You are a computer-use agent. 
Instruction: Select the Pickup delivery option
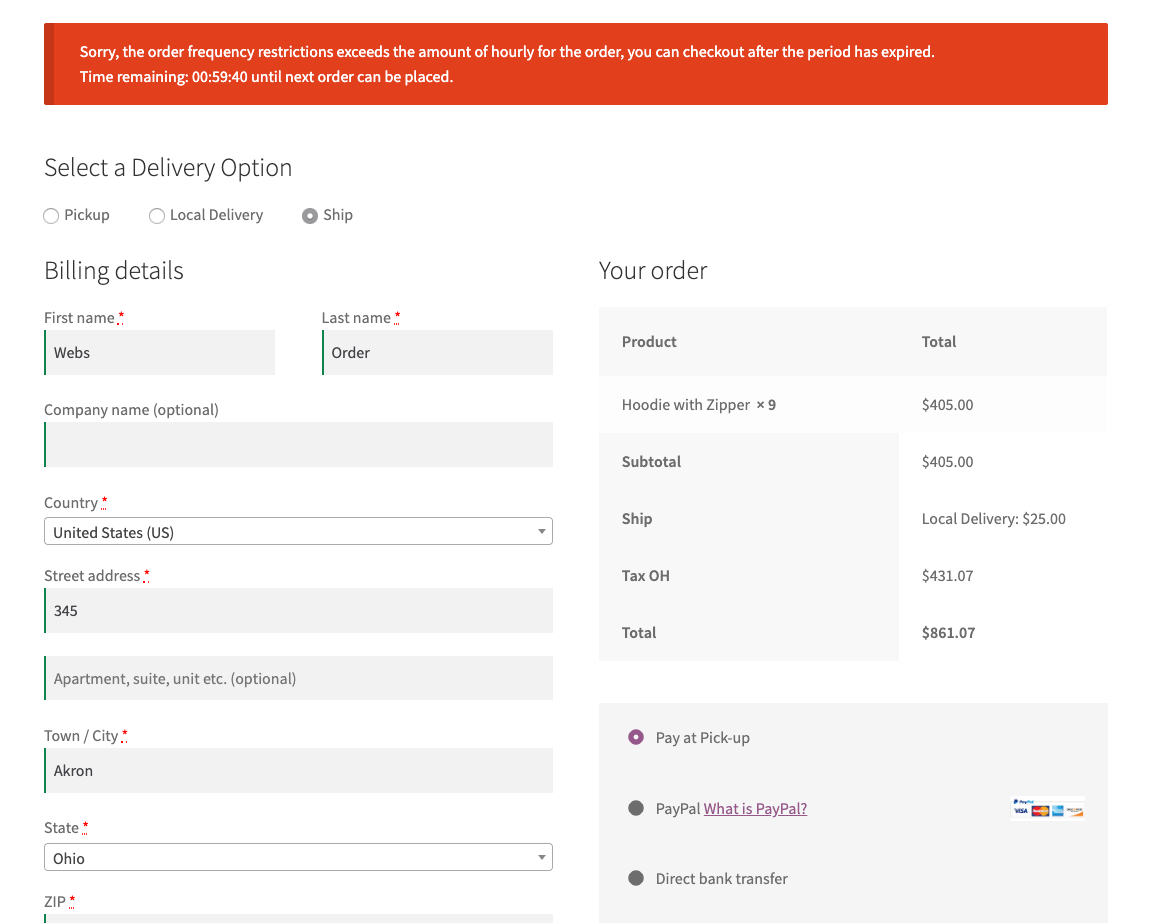tap(50, 216)
